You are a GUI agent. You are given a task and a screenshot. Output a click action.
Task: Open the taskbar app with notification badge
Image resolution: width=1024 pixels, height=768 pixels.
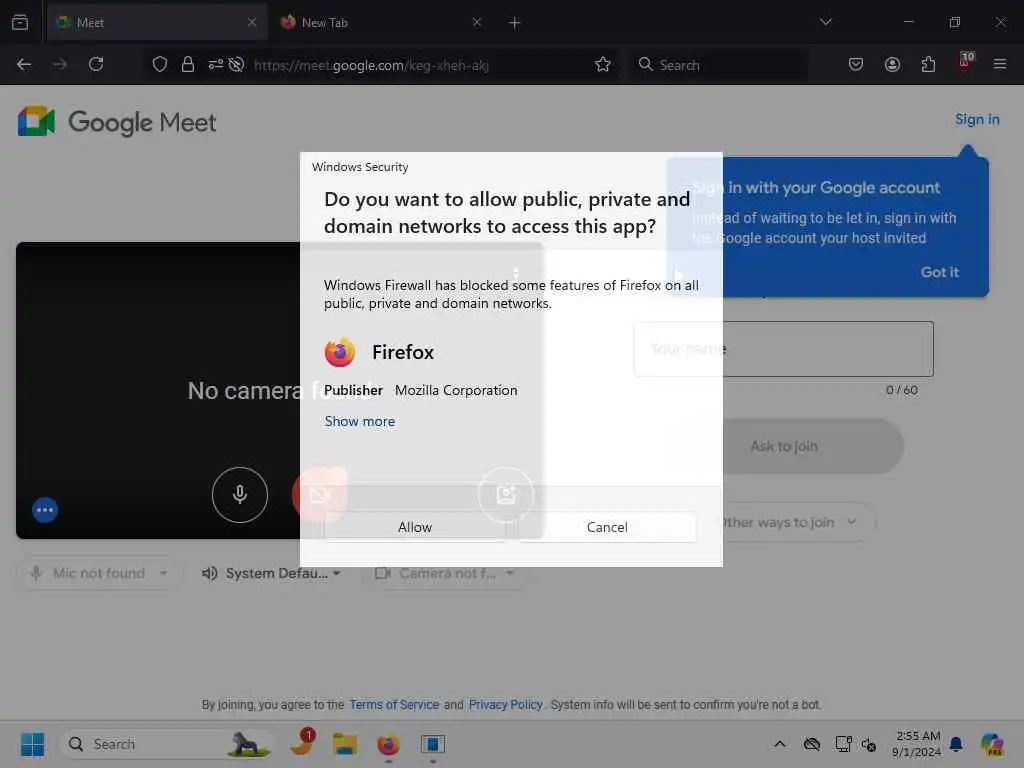[x=303, y=742]
